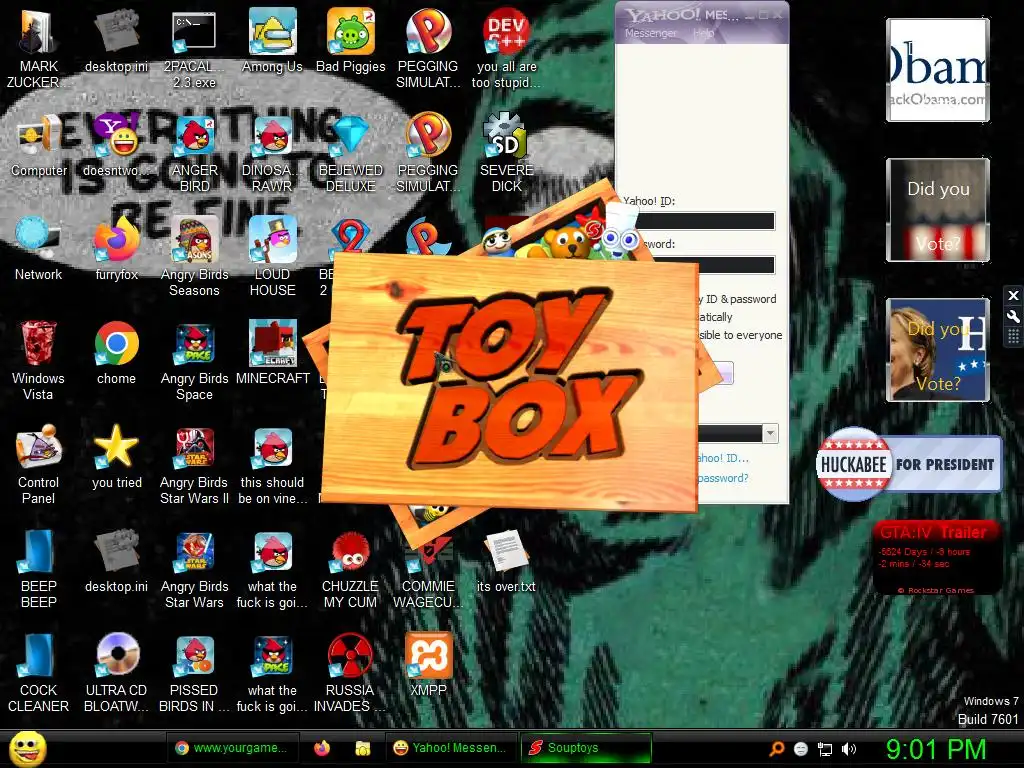The width and height of the screenshot is (1024, 768).
Task: Switch to the Souptoys taskbar button
Action: tap(586, 748)
